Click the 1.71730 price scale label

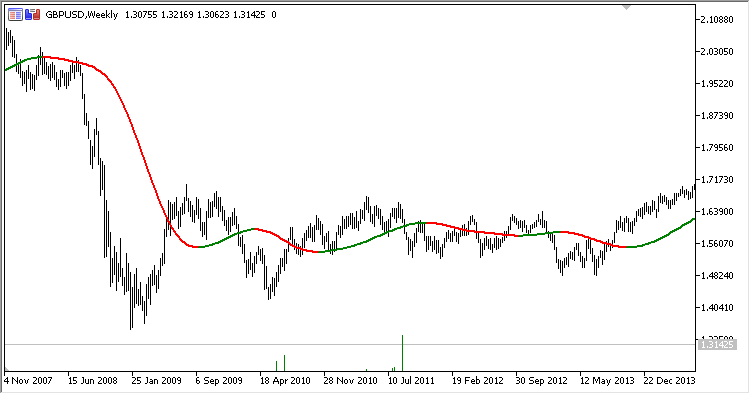[717, 180]
